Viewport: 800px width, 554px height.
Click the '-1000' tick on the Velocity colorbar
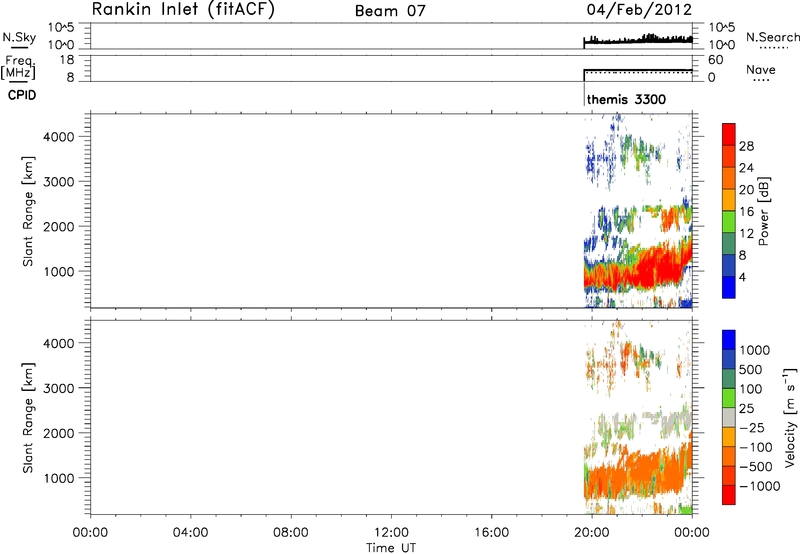click(x=760, y=486)
